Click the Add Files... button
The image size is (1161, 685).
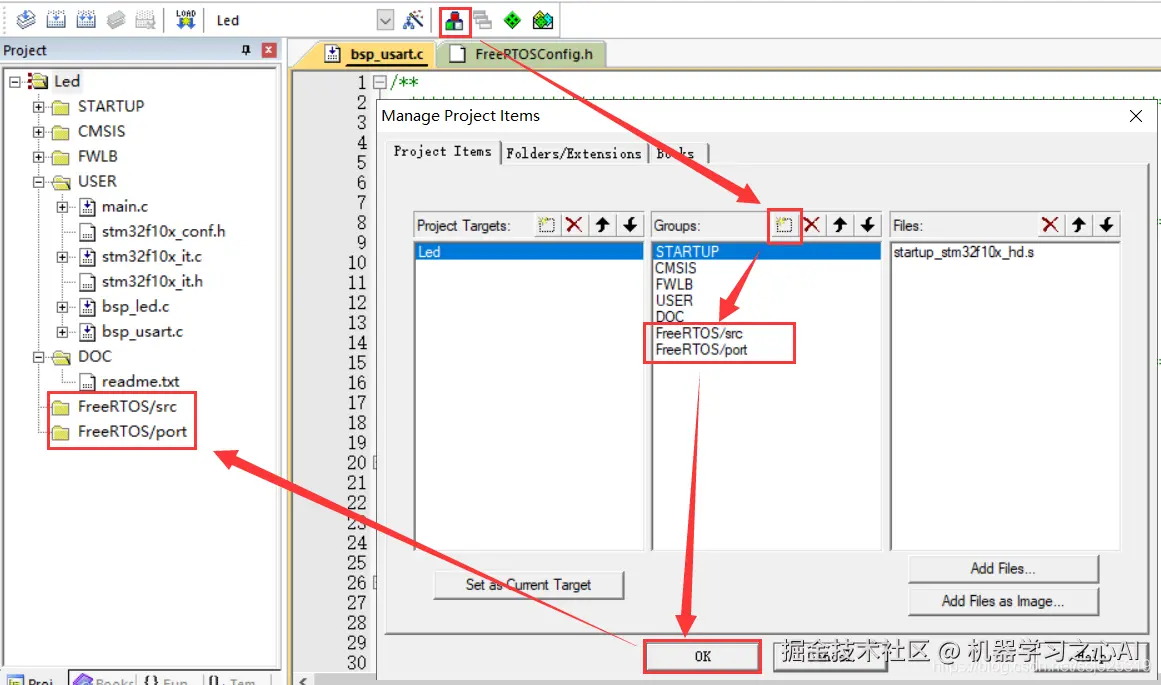pos(1003,569)
